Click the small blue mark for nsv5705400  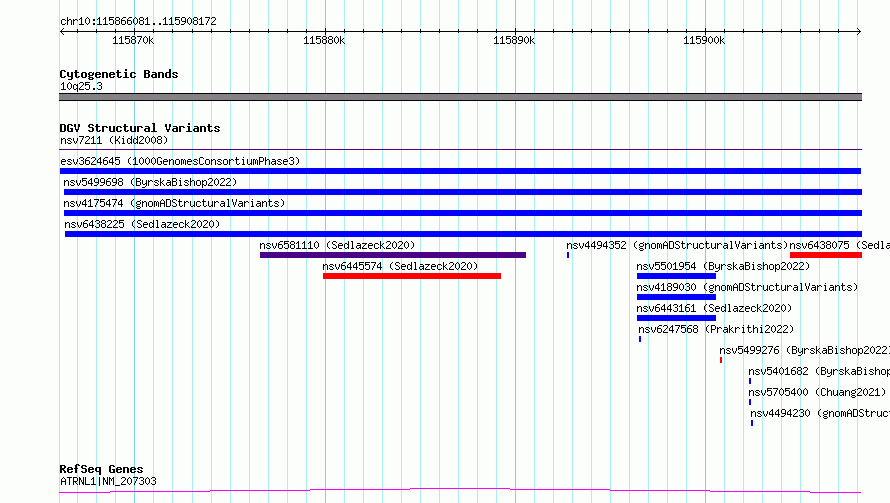tap(750, 402)
